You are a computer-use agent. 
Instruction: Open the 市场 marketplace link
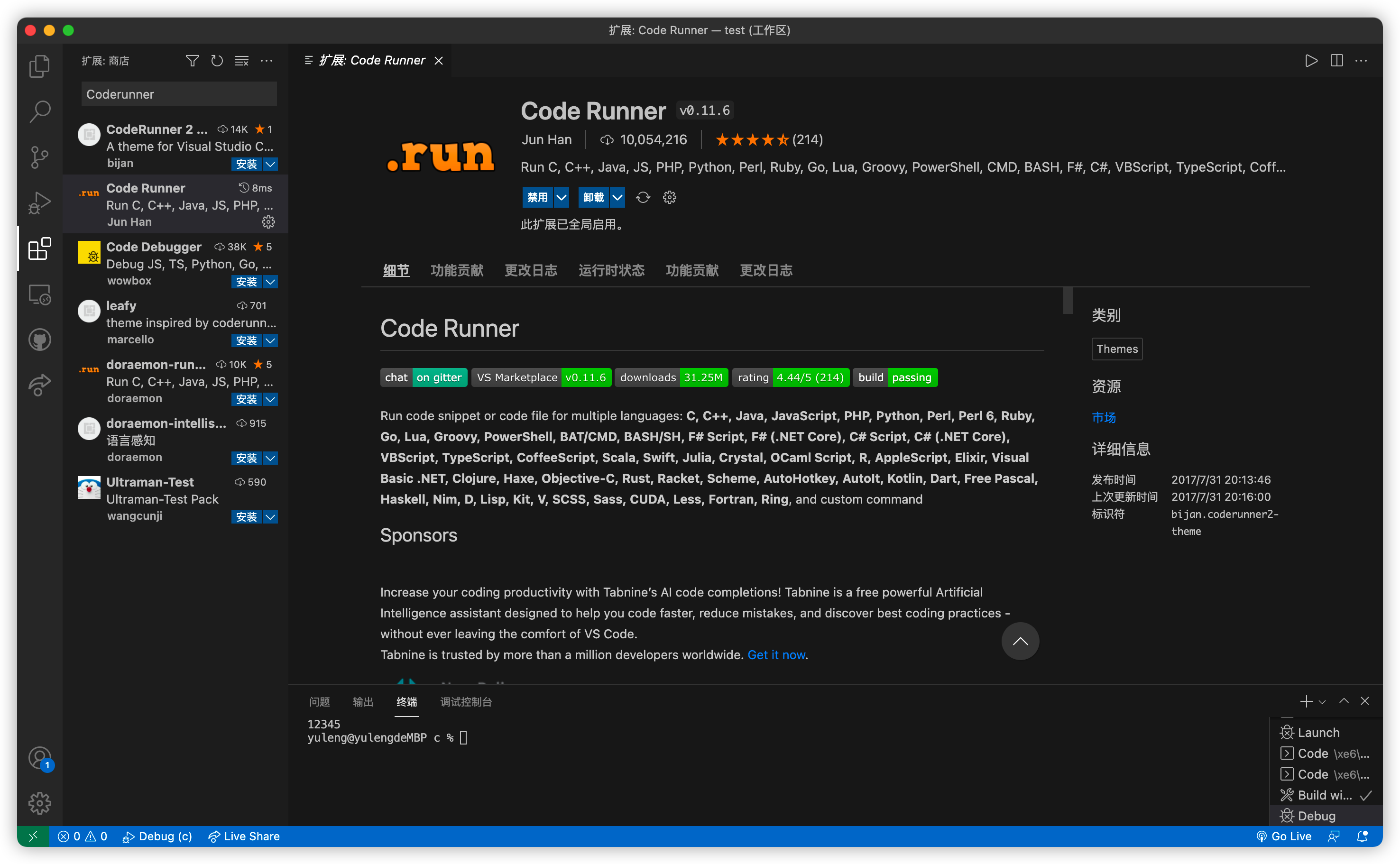click(1104, 417)
